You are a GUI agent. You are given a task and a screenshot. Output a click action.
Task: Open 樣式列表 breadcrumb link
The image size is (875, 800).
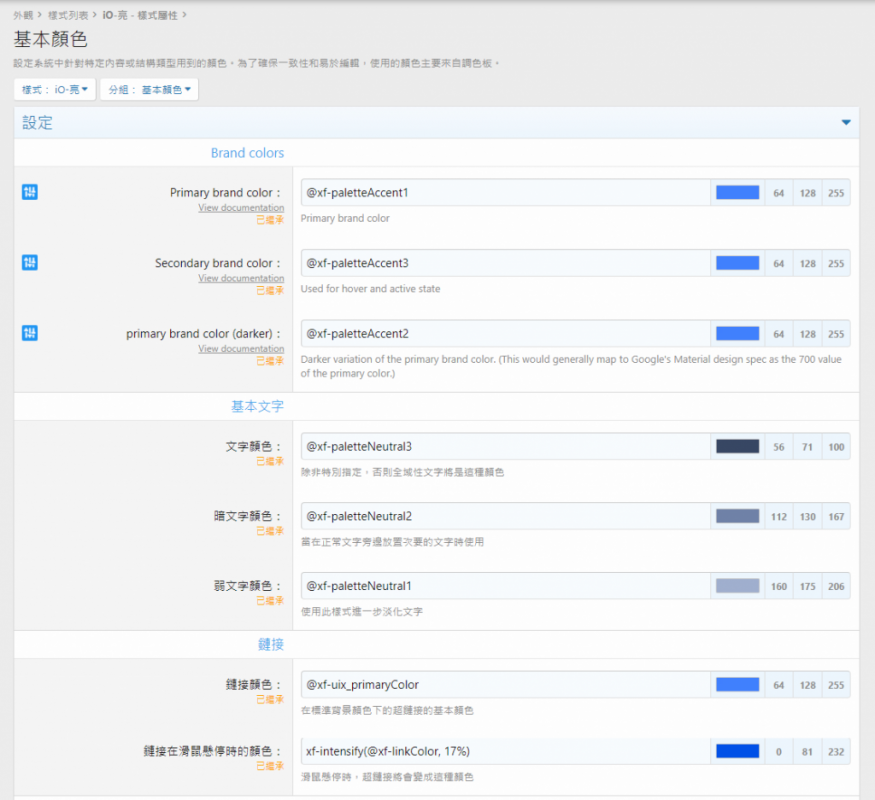67,15
